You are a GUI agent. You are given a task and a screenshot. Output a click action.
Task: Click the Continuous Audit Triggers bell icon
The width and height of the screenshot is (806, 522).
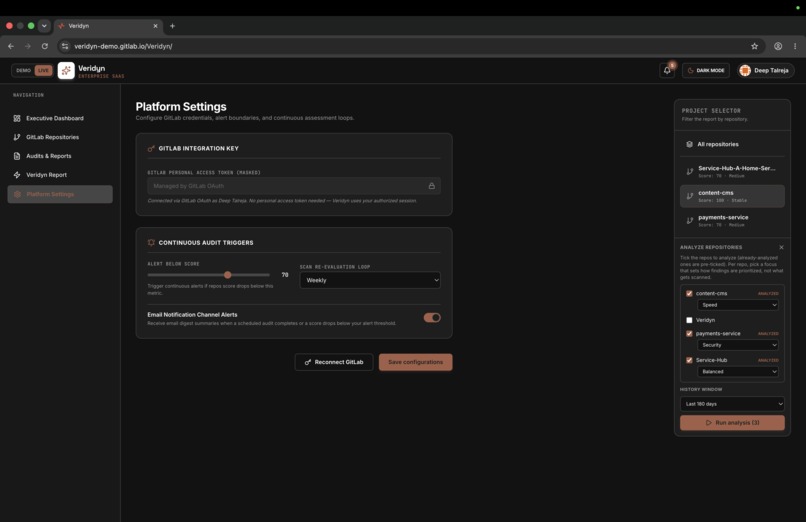[151, 243]
